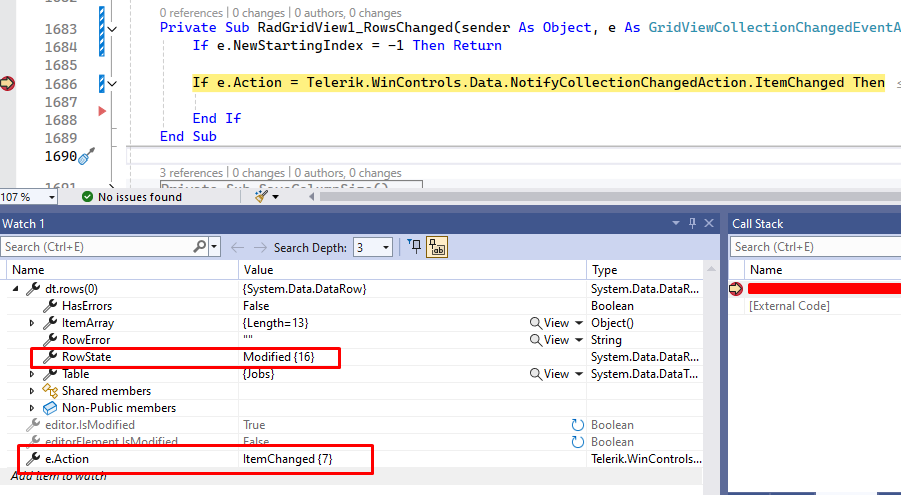
Task: Expand the ItemArray node in Watch
Action: [32, 323]
